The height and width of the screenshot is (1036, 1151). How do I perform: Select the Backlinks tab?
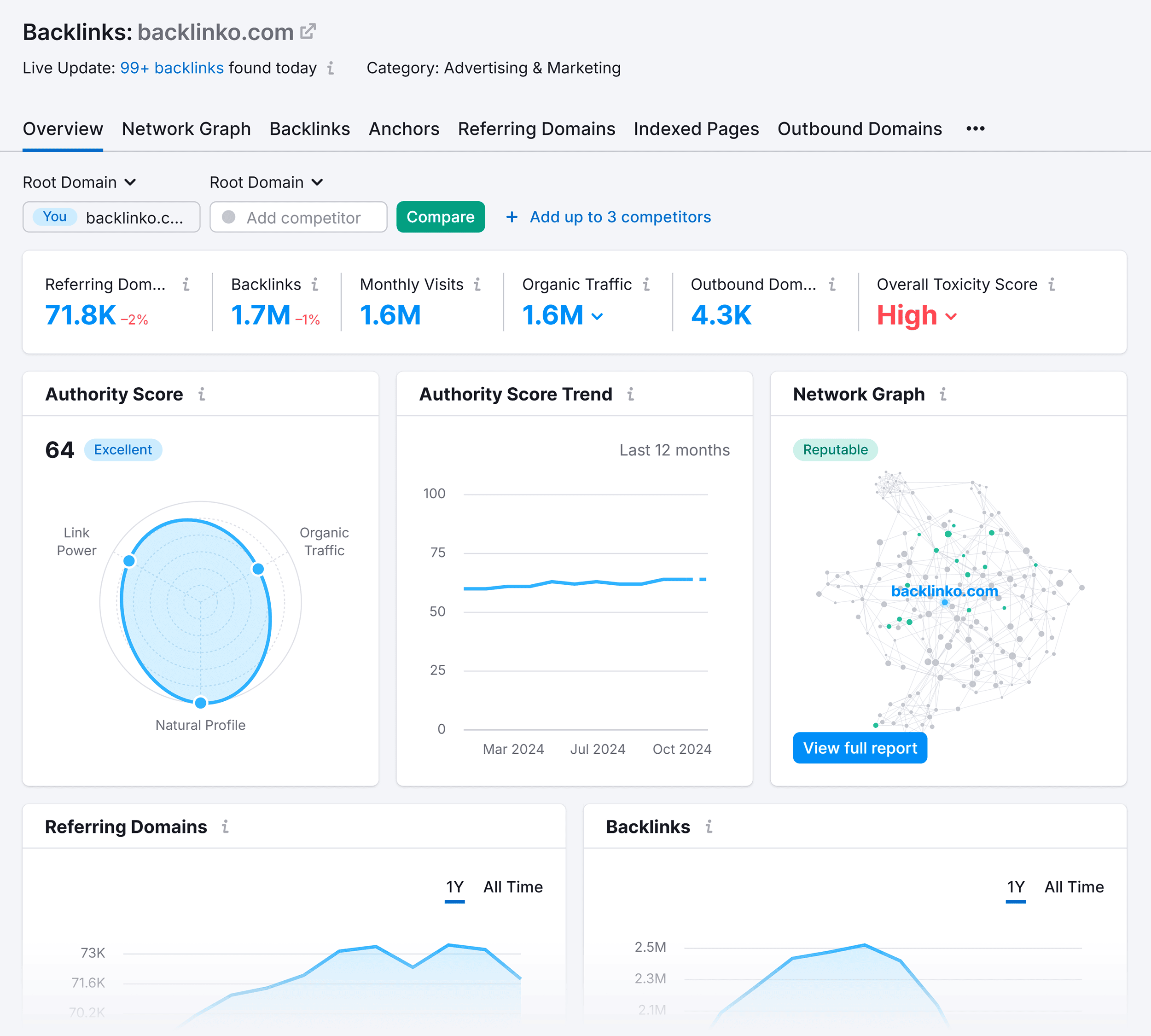pos(310,128)
